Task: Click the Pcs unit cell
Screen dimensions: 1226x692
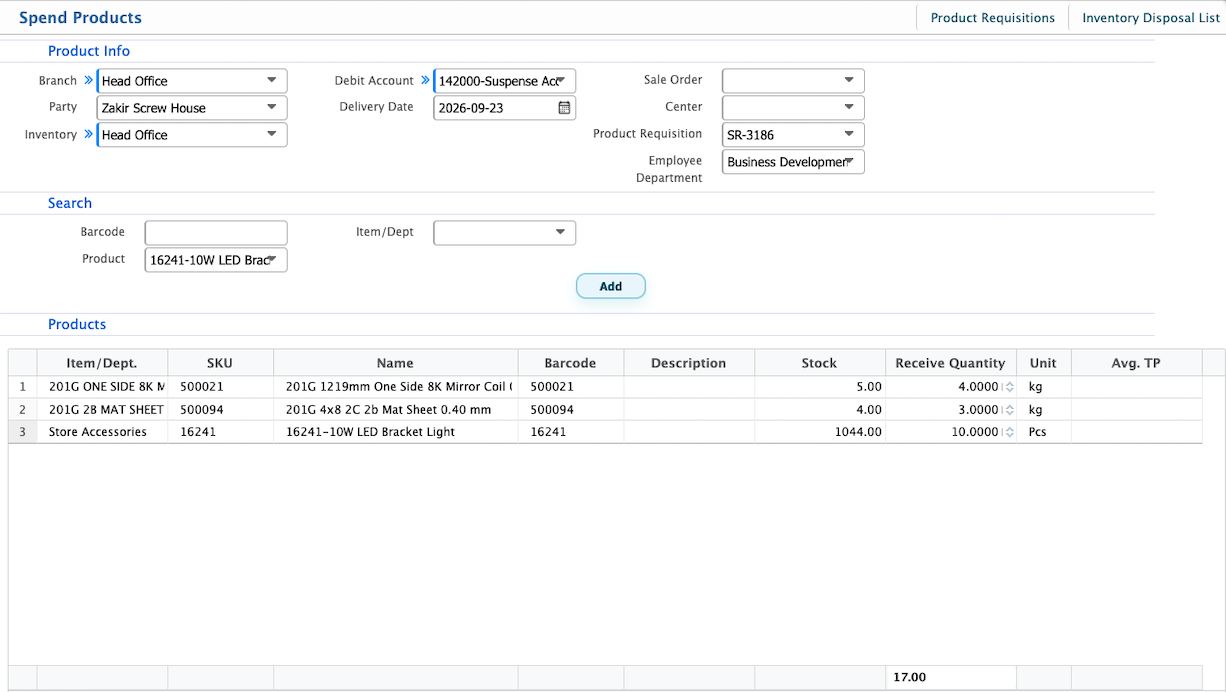Action: pos(1043,432)
